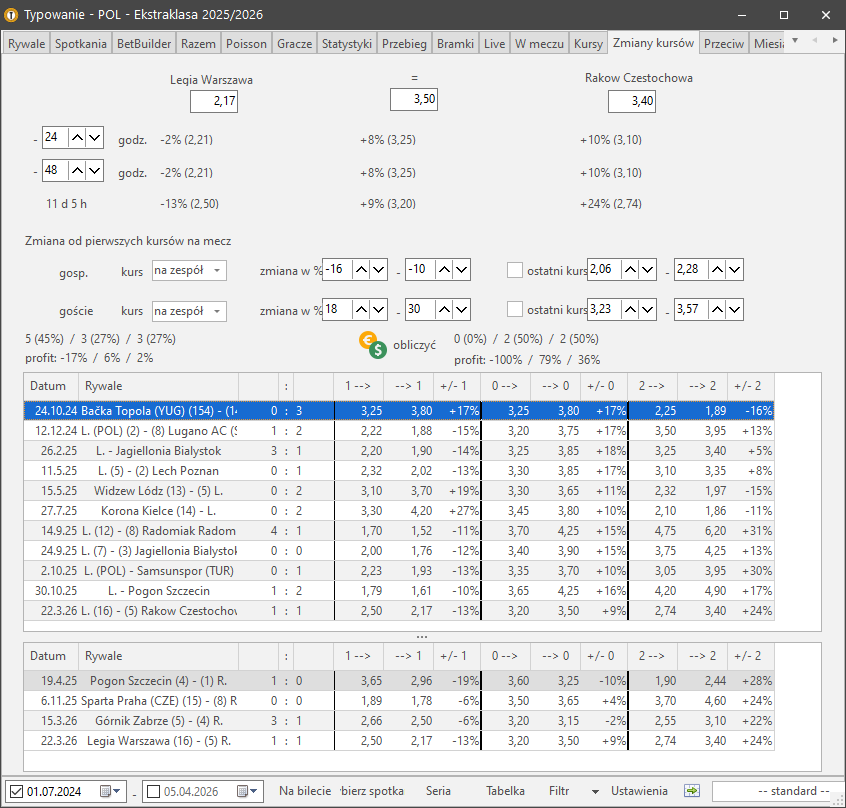Open calendar picker for end date 05.04.2026
The width and height of the screenshot is (846, 808).
point(246,792)
